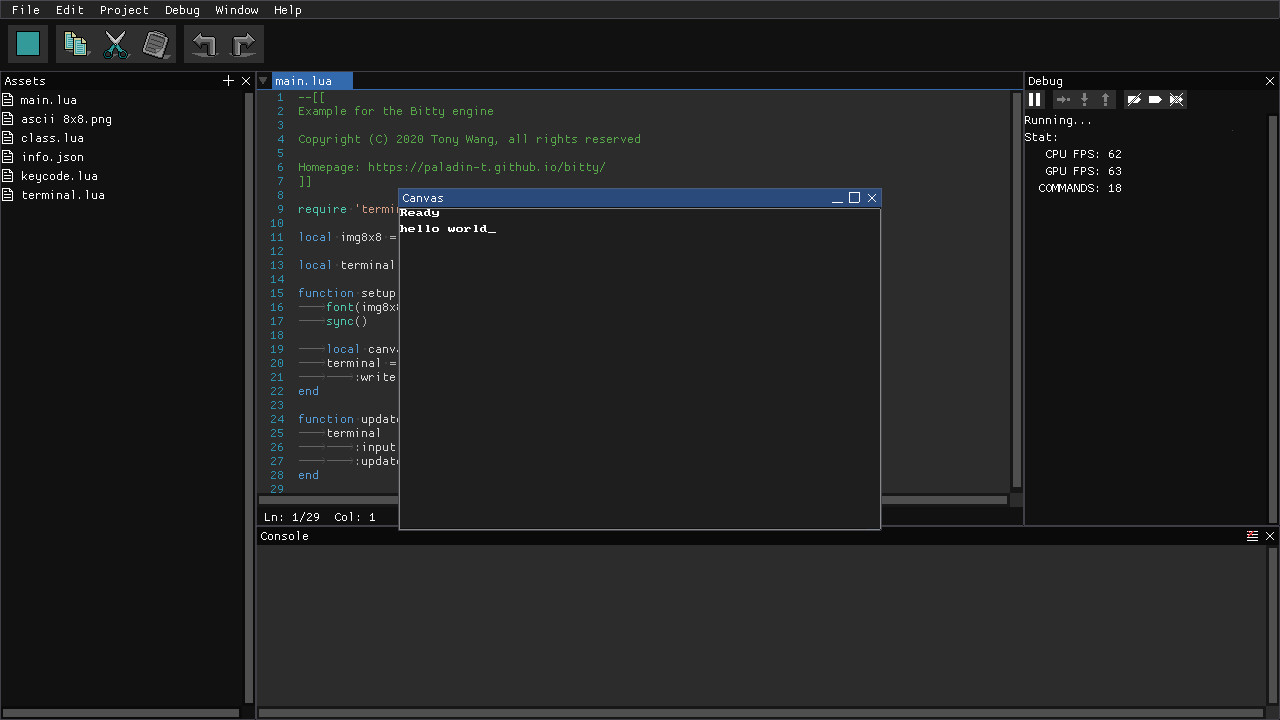Switch to the main.lua tab
Viewport: 1280px width, 720px height.
pyautogui.click(x=310, y=80)
